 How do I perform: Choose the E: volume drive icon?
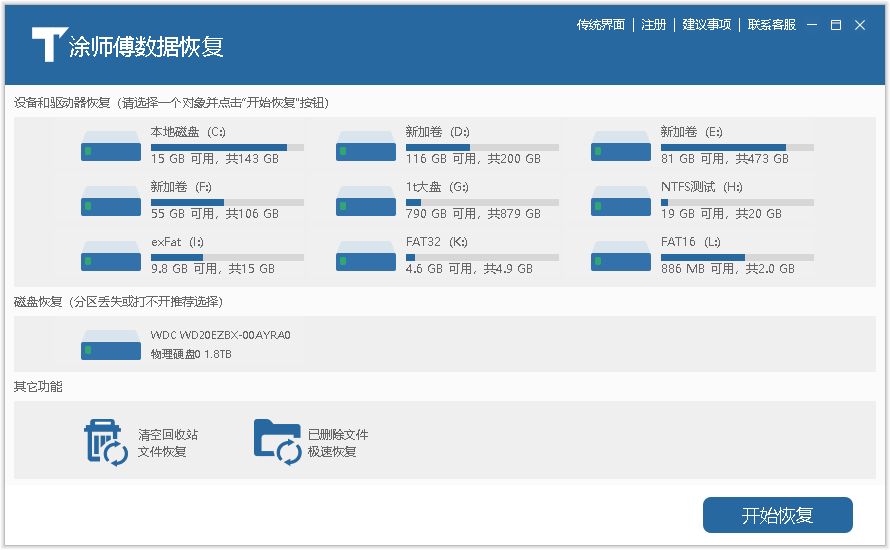click(x=620, y=146)
